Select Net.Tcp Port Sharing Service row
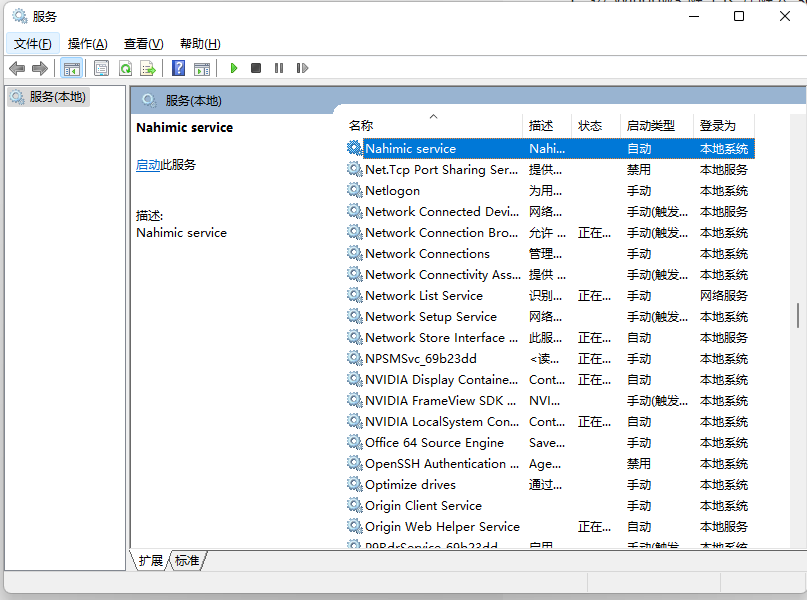Screen dimensions: 807x600 550,169
